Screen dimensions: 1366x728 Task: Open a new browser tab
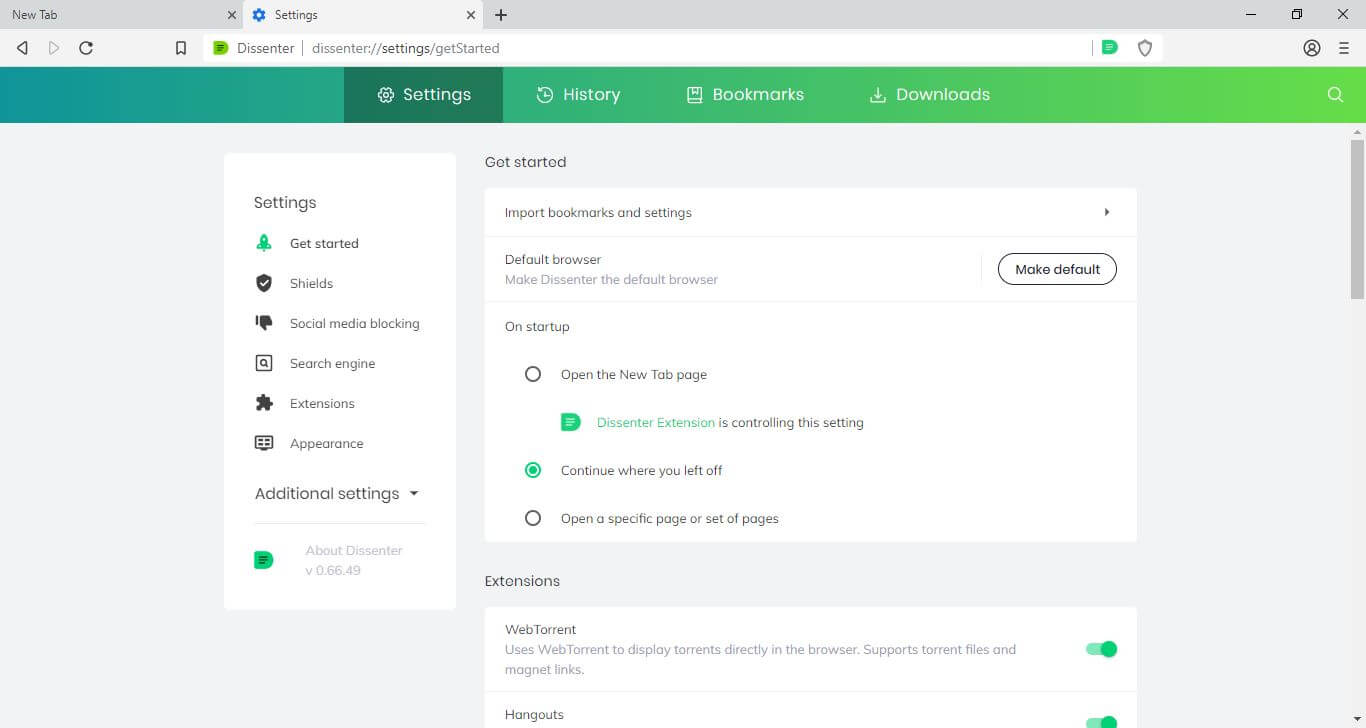501,15
